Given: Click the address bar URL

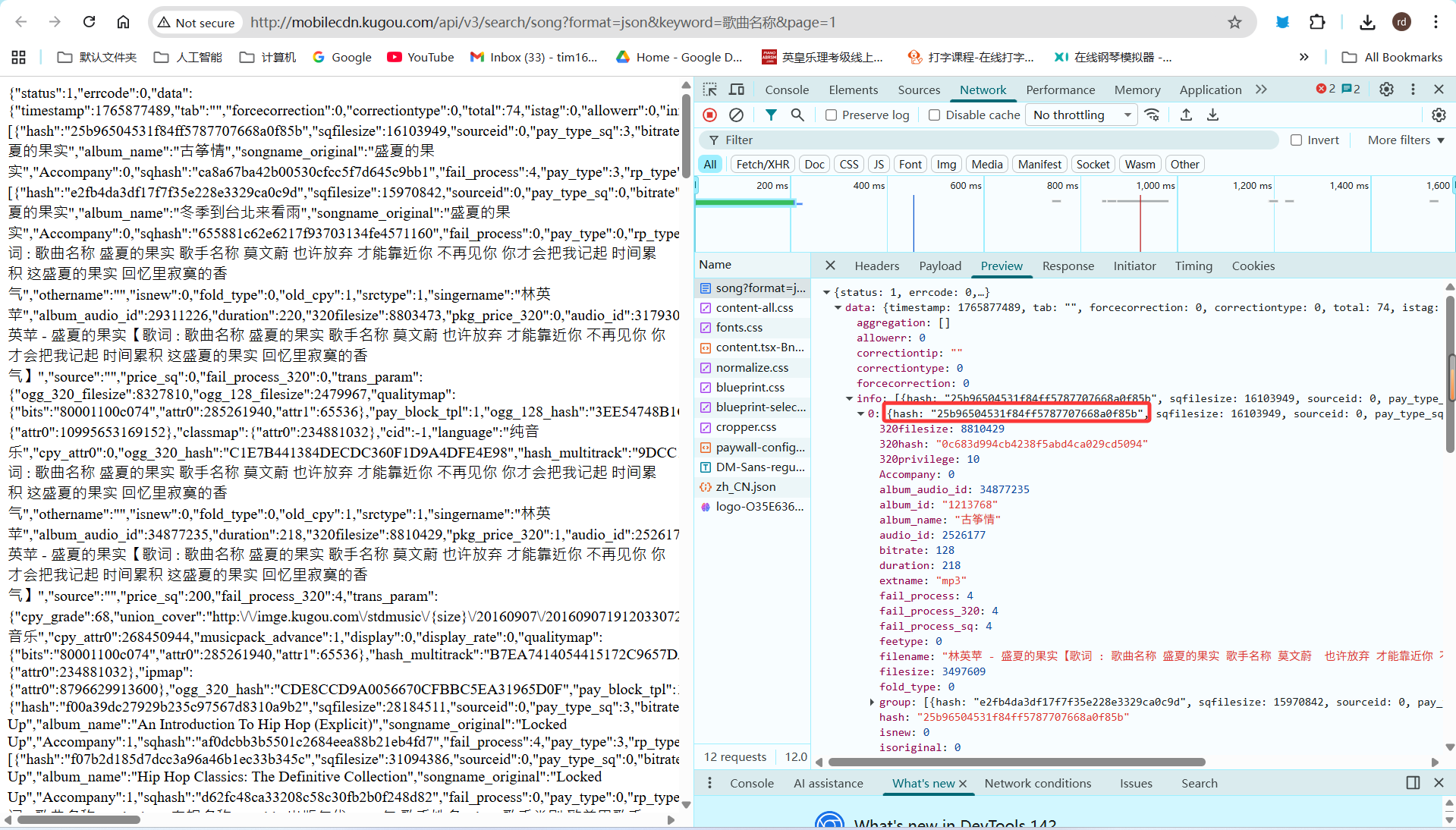Looking at the screenshot, I should pyautogui.click(x=543, y=23).
